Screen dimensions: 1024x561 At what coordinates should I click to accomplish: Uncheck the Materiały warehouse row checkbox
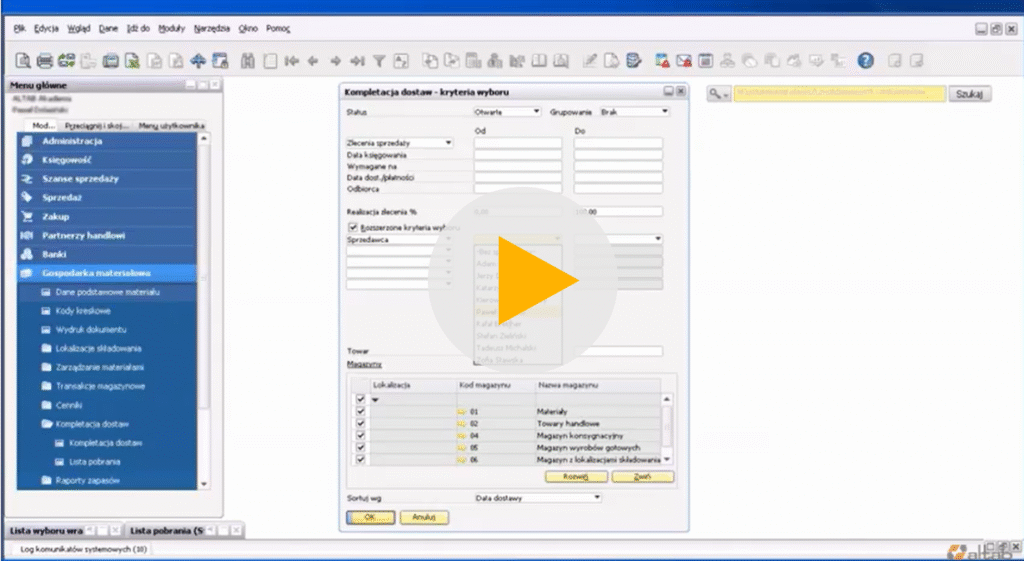pos(361,411)
